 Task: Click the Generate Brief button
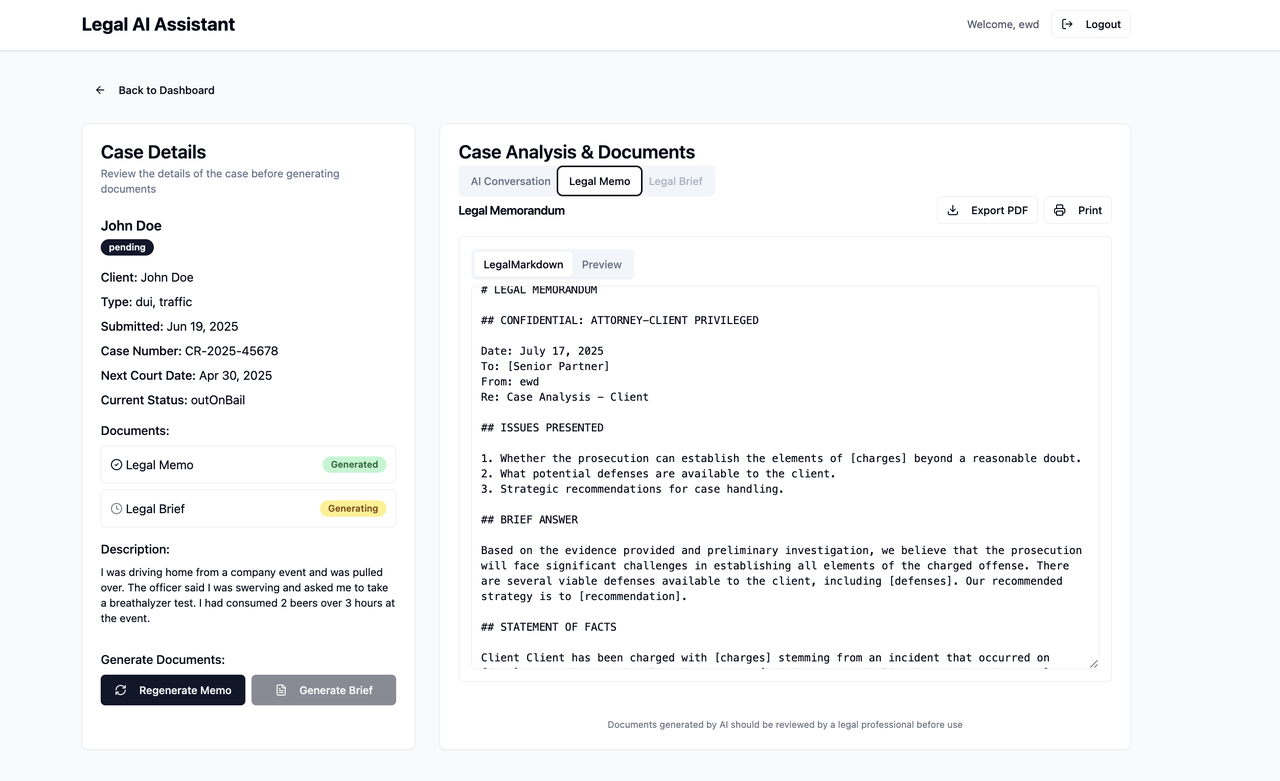[323, 690]
